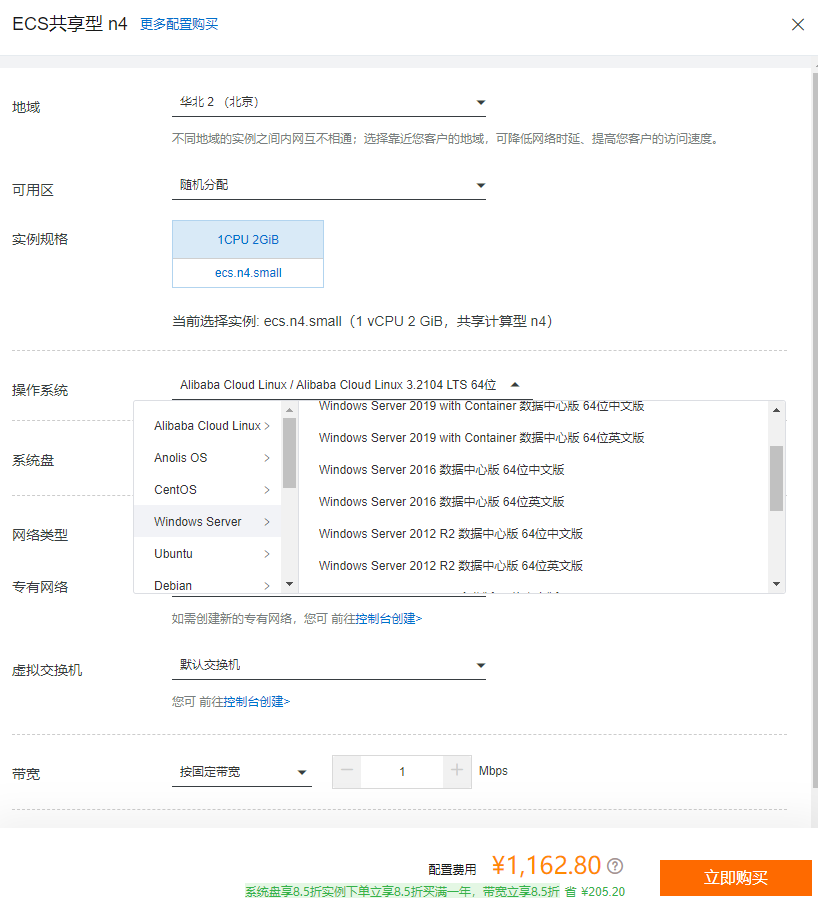Click the ecs.n4.small instance label
This screenshot has width=818, height=898.
click(248, 273)
